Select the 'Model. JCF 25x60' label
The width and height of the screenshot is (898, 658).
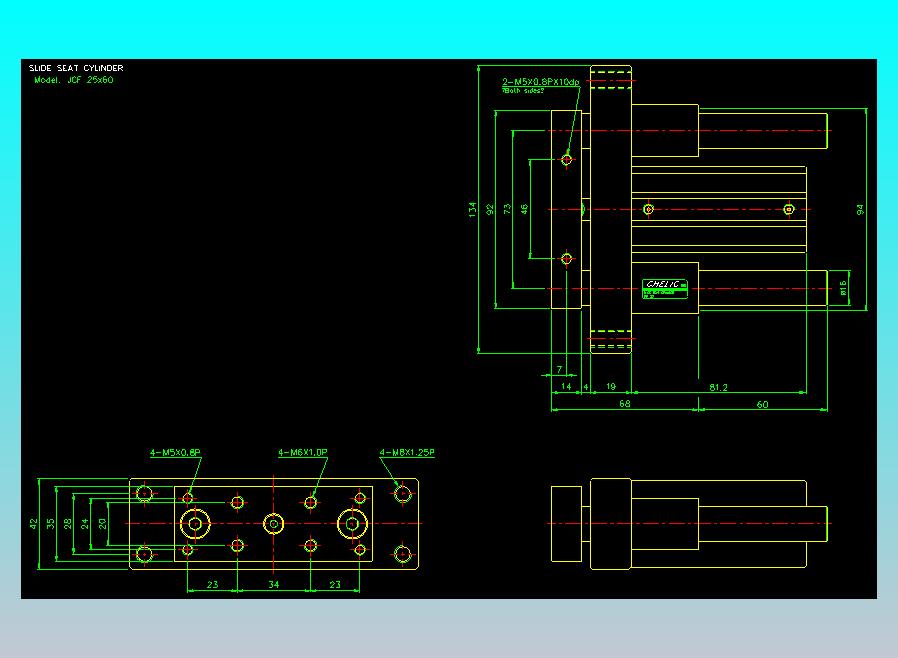tap(74, 80)
